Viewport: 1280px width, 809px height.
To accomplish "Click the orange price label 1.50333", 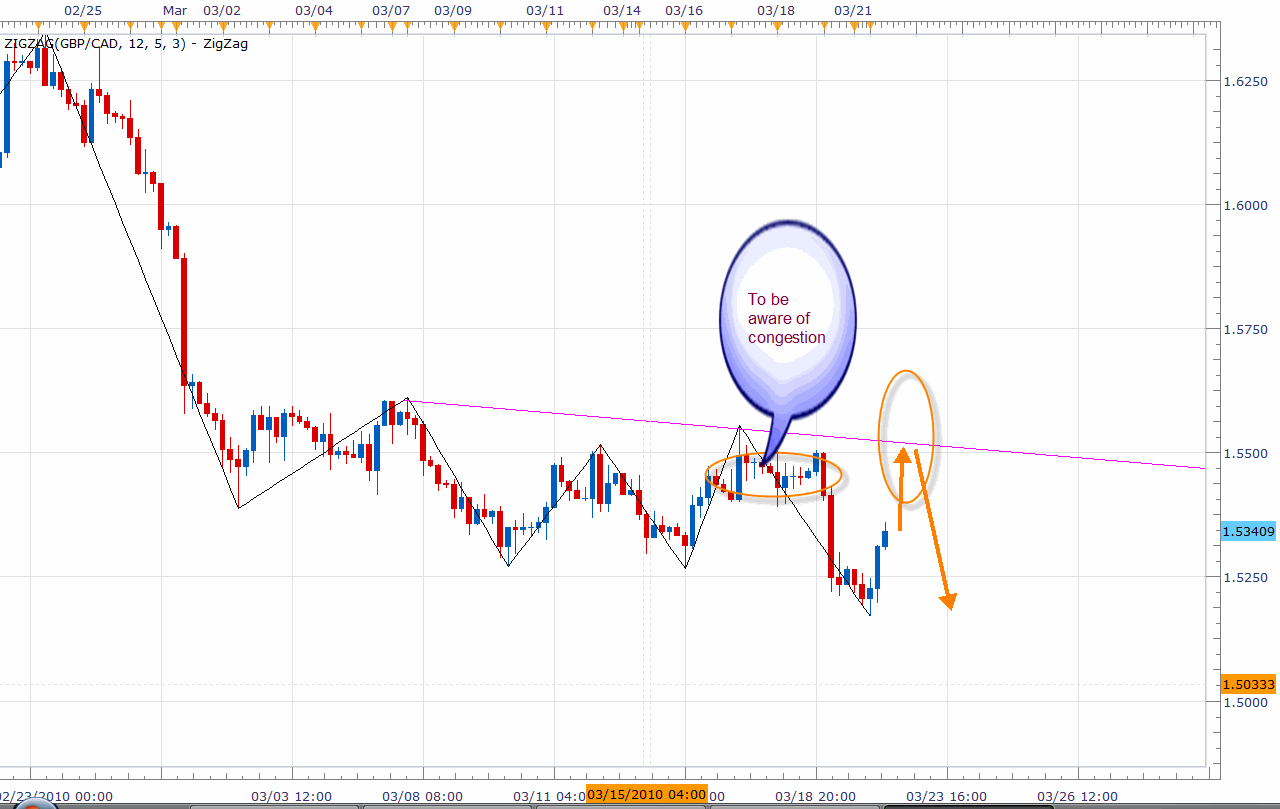I will coord(1248,684).
